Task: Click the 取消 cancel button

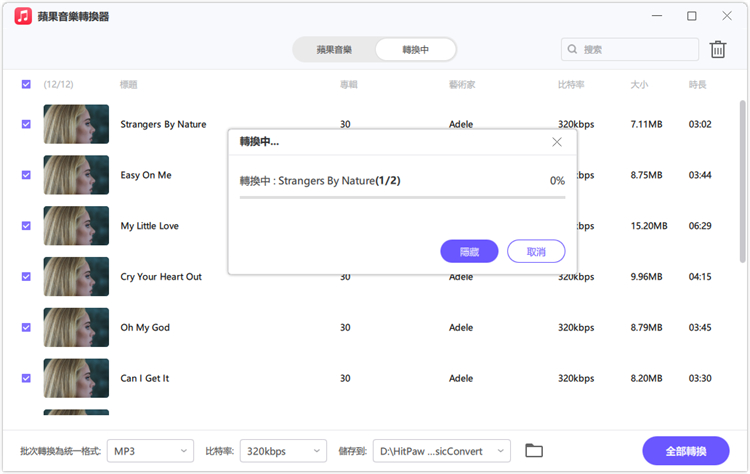Action: [x=536, y=252]
